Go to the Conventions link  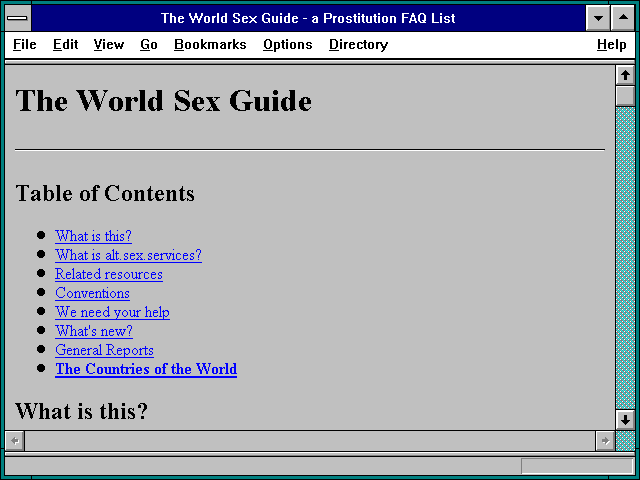93,293
